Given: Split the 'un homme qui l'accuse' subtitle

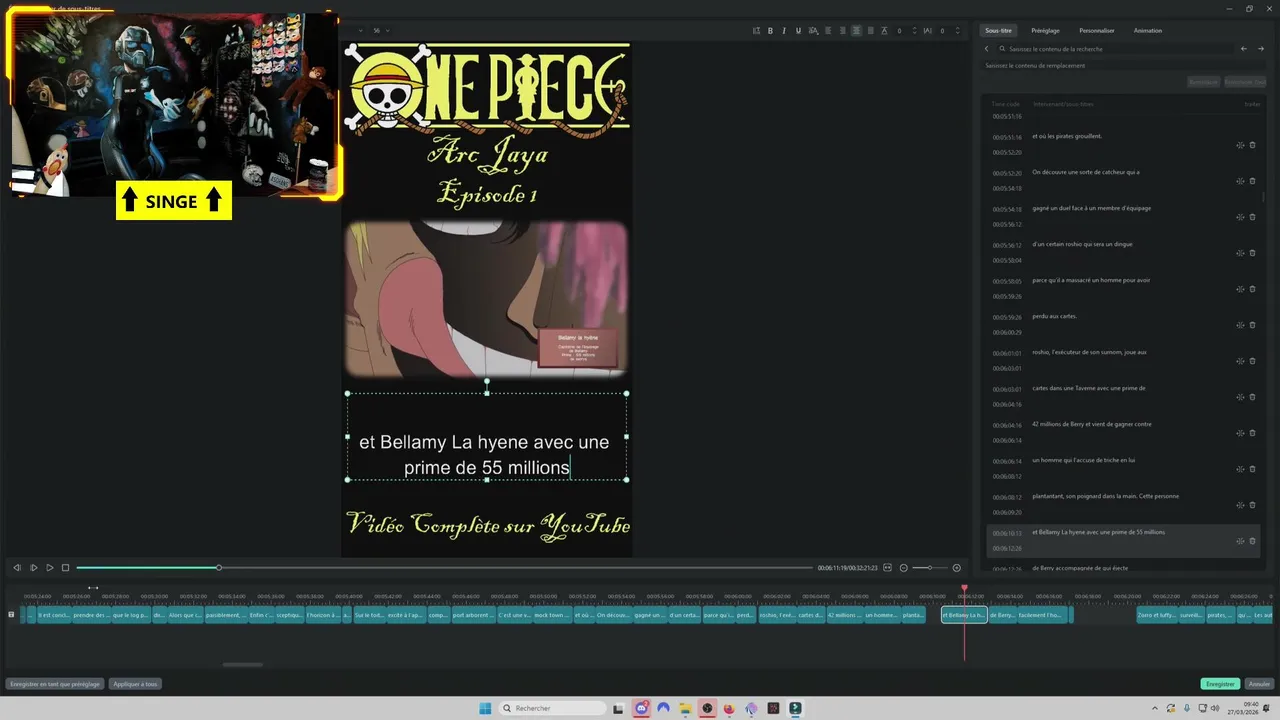Looking at the screenshot, I should pos(1240,469).
